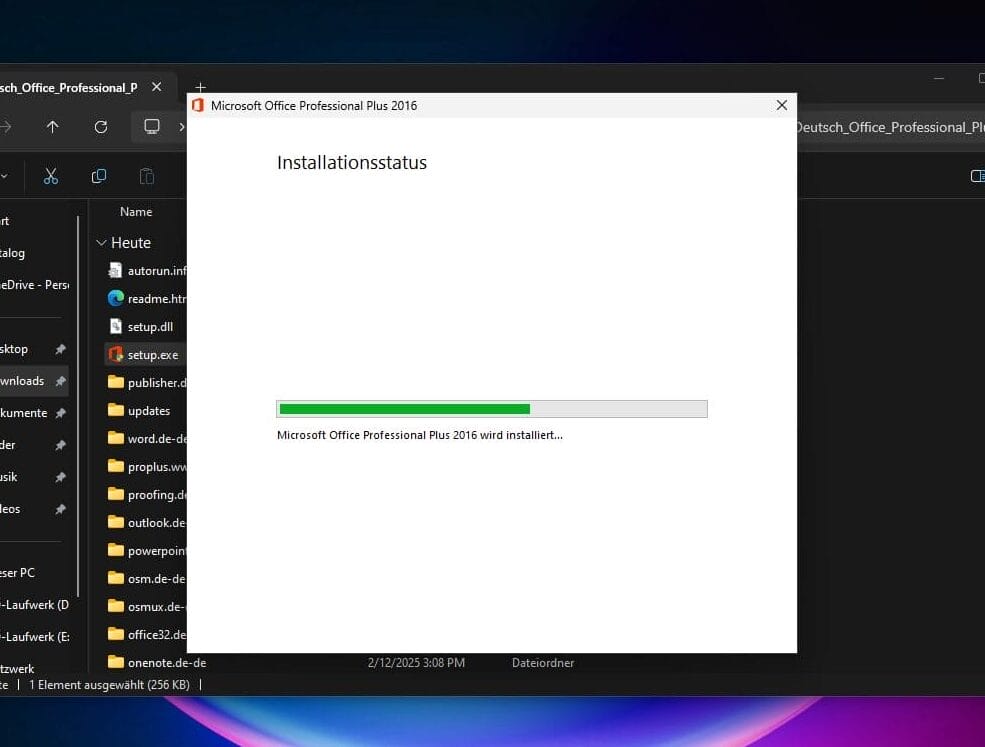Close the Deutsch_Office_Professional Explorer tab
The image size is (985, 747).
[156, 87]
